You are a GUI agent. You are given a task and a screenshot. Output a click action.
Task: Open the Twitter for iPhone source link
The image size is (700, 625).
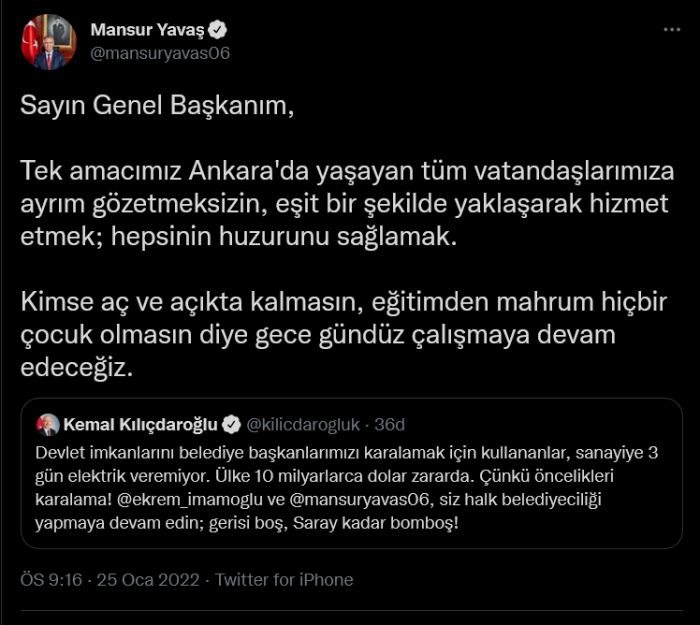[x=284, y=580]
